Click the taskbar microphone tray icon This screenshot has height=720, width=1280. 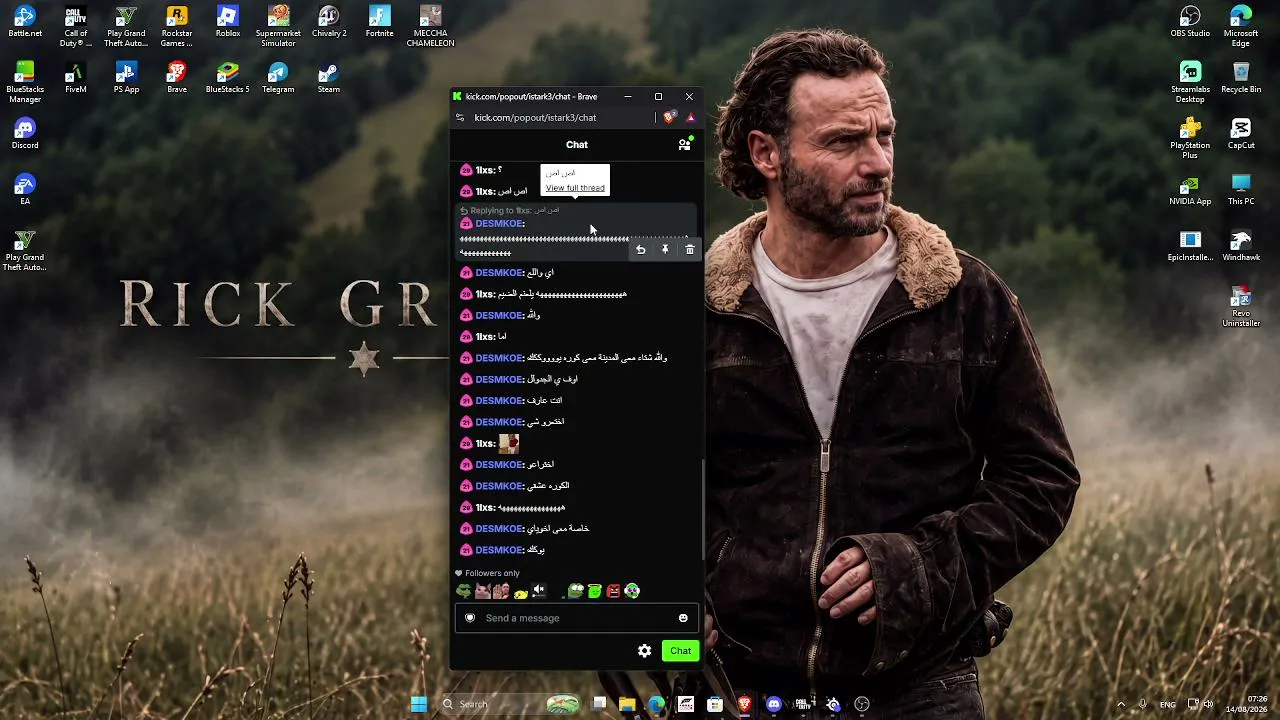(x=1143, y=704)
